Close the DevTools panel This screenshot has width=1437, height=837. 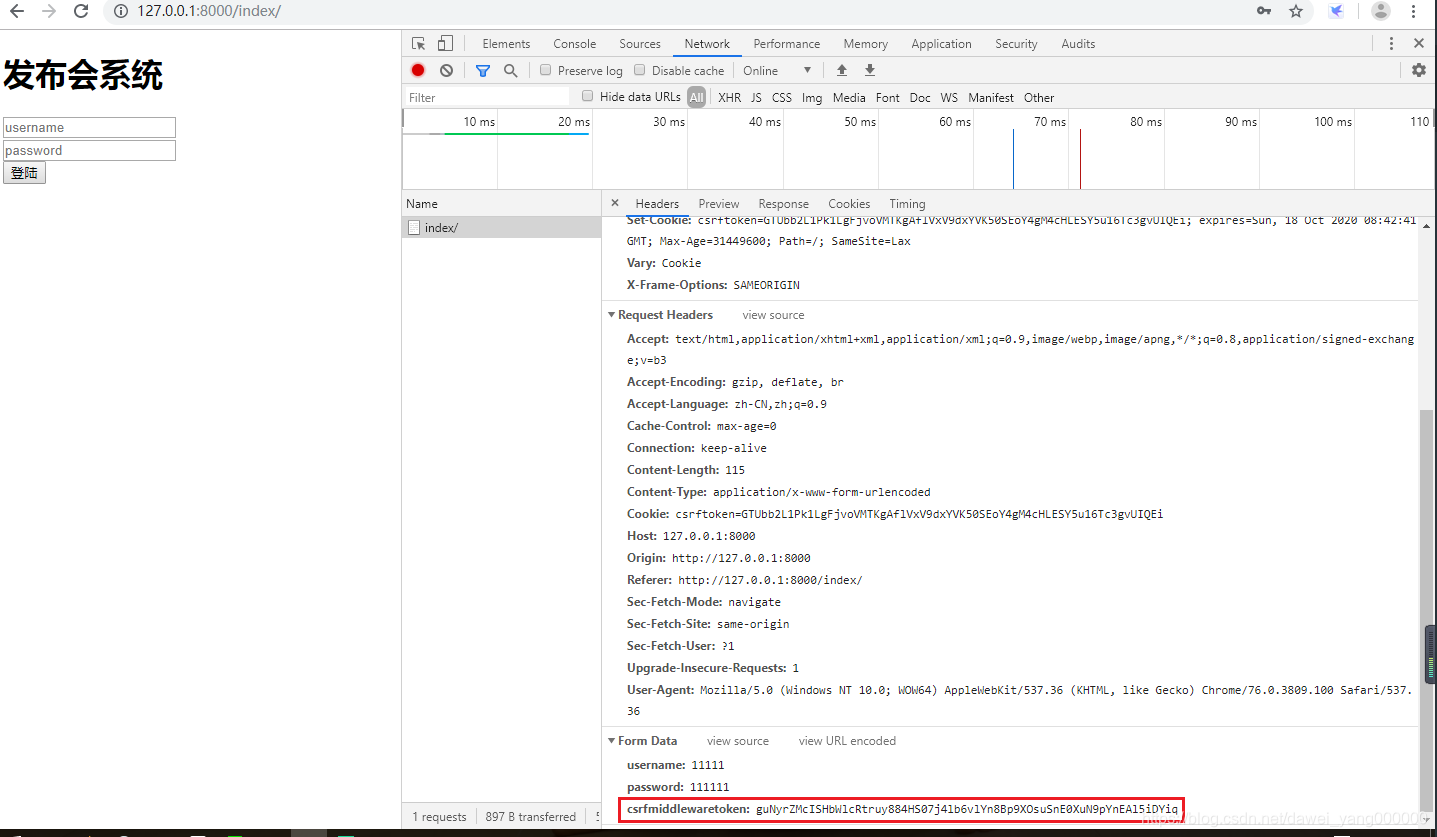click(x=1419, y=43)
